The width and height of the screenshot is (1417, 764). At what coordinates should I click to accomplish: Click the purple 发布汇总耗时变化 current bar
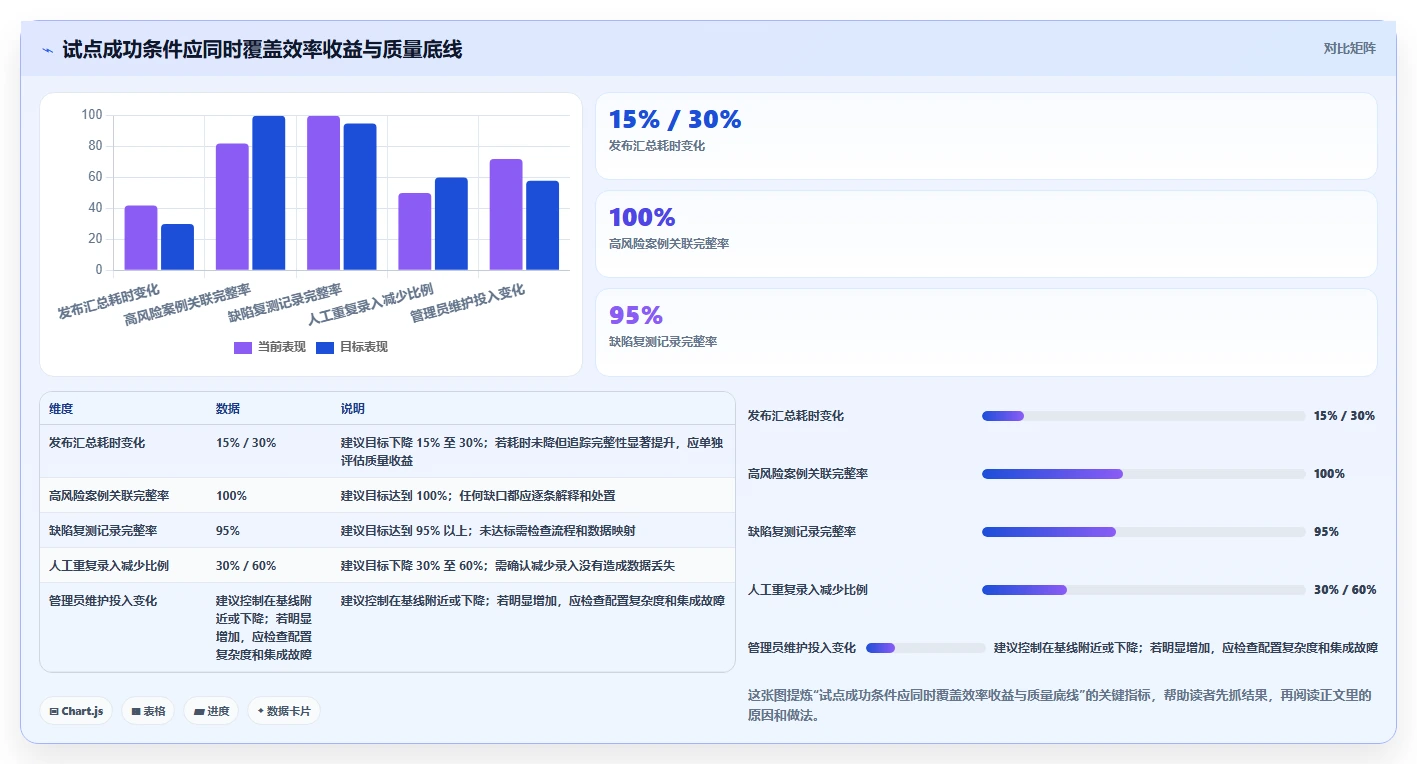click(x=141, y=238)
